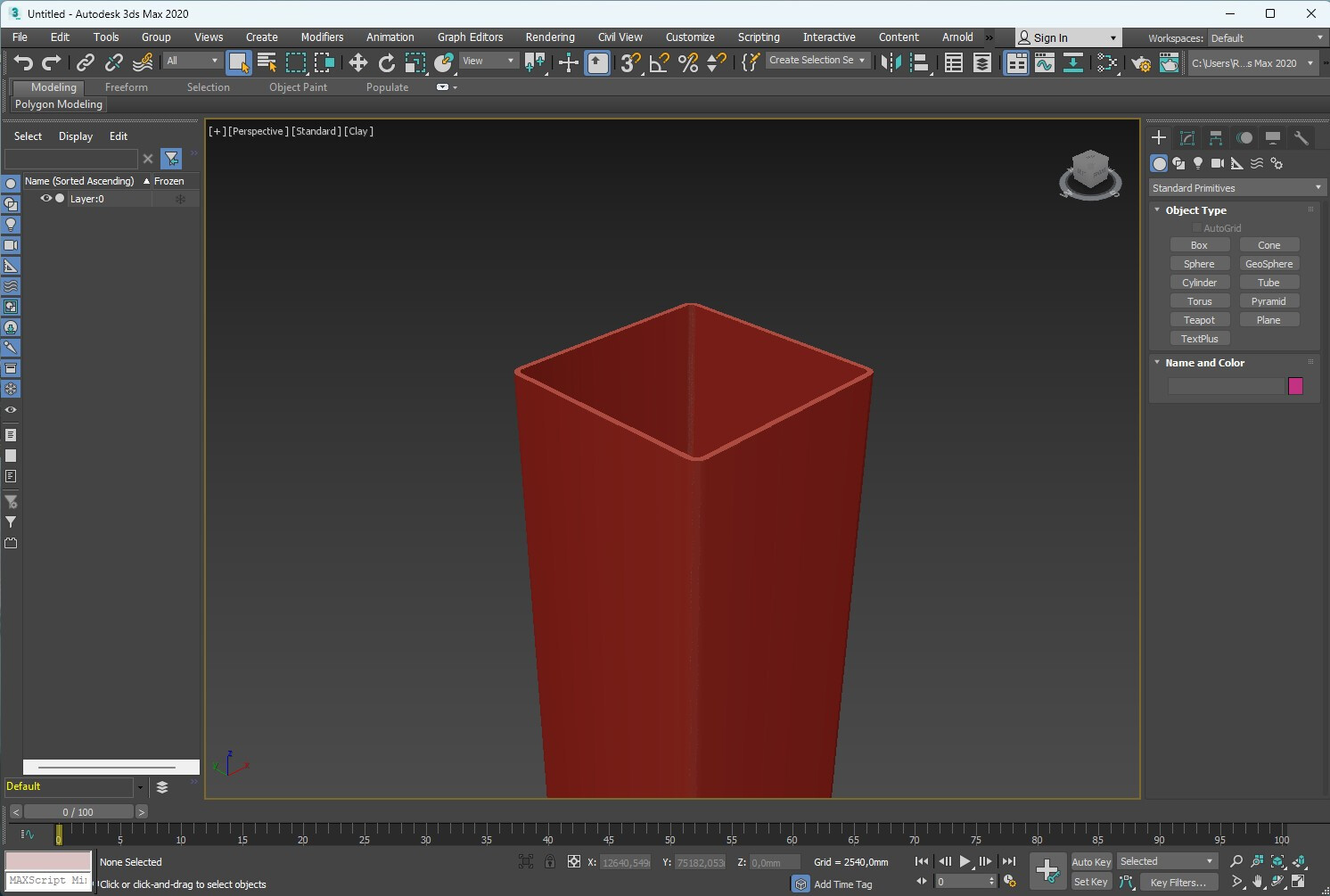Open the Render Setup teapot icon
The height and width of the screenshot is (896, 1330).
1140,62
